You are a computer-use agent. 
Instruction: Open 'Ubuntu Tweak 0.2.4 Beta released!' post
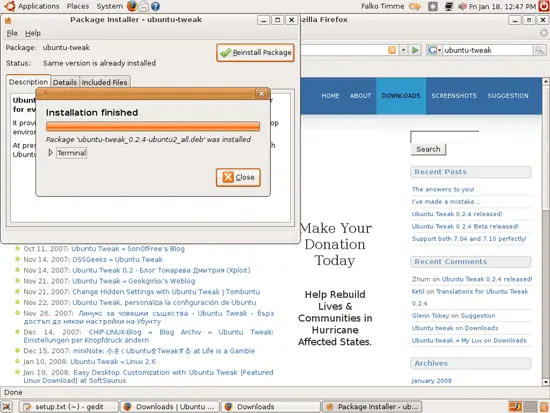465,226
